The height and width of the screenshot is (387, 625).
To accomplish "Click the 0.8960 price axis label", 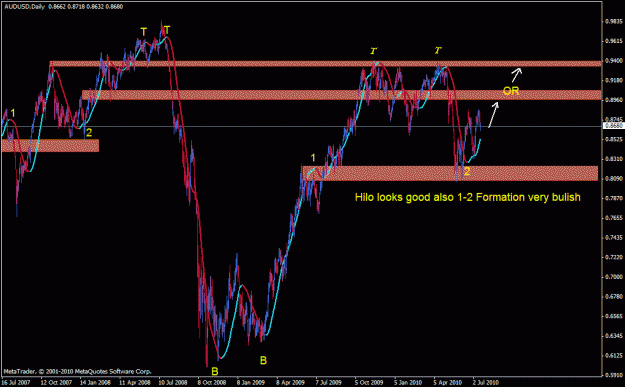I will [x=614, y=100].
